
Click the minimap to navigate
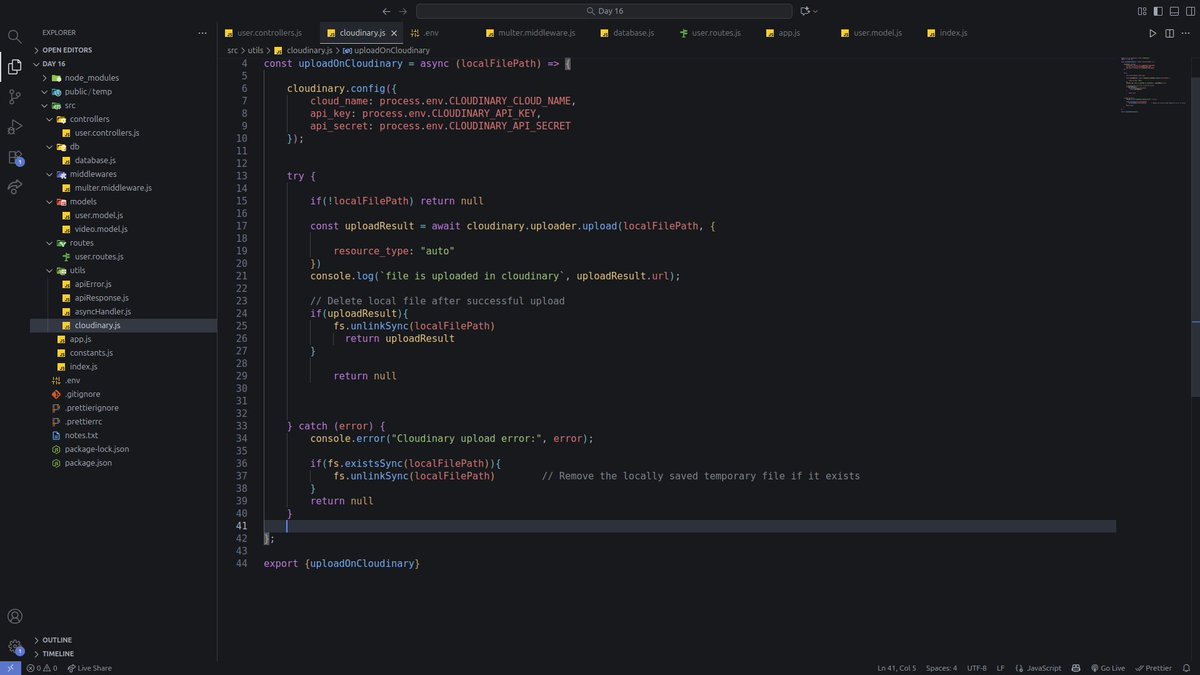point(1150,85)
